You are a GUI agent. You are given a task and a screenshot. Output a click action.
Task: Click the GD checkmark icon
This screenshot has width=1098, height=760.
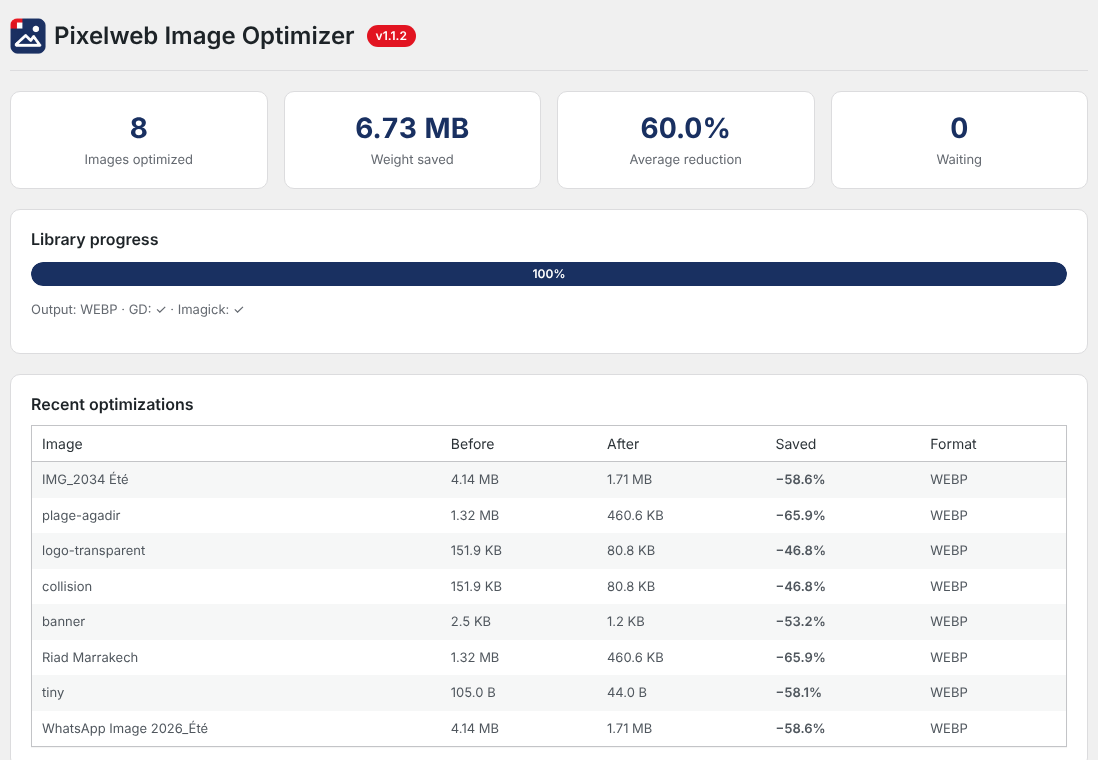pos(161,310)
